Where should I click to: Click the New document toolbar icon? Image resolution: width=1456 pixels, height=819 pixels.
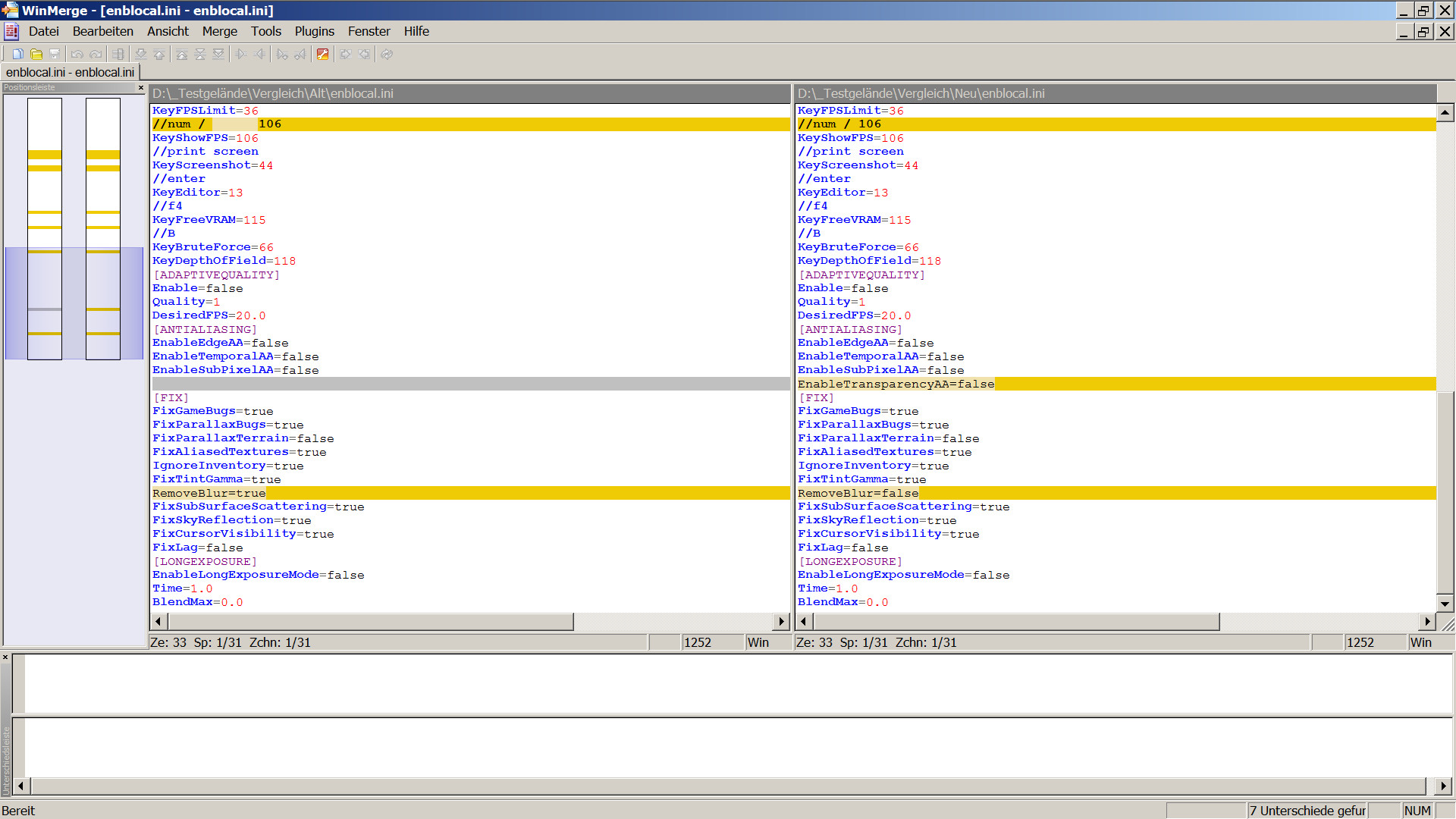tap(17, 55)
